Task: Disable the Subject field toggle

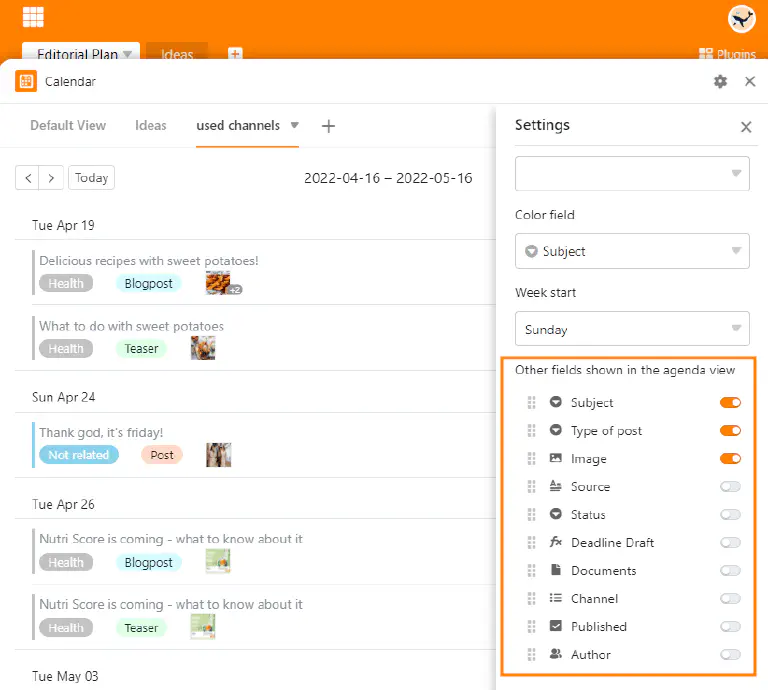Action: [730, 403]
